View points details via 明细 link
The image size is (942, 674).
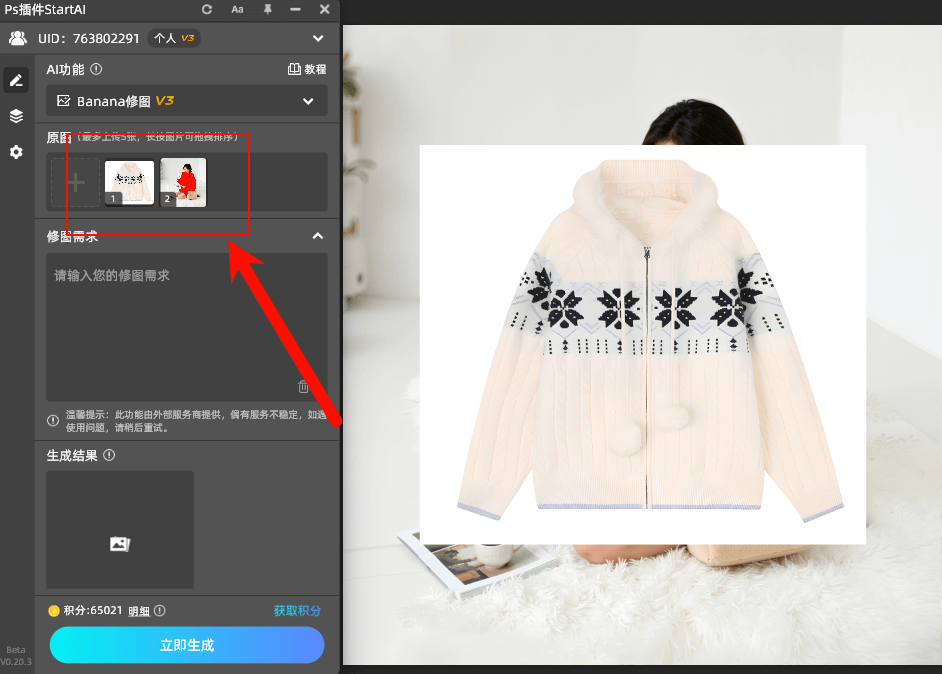click(139, 610)
